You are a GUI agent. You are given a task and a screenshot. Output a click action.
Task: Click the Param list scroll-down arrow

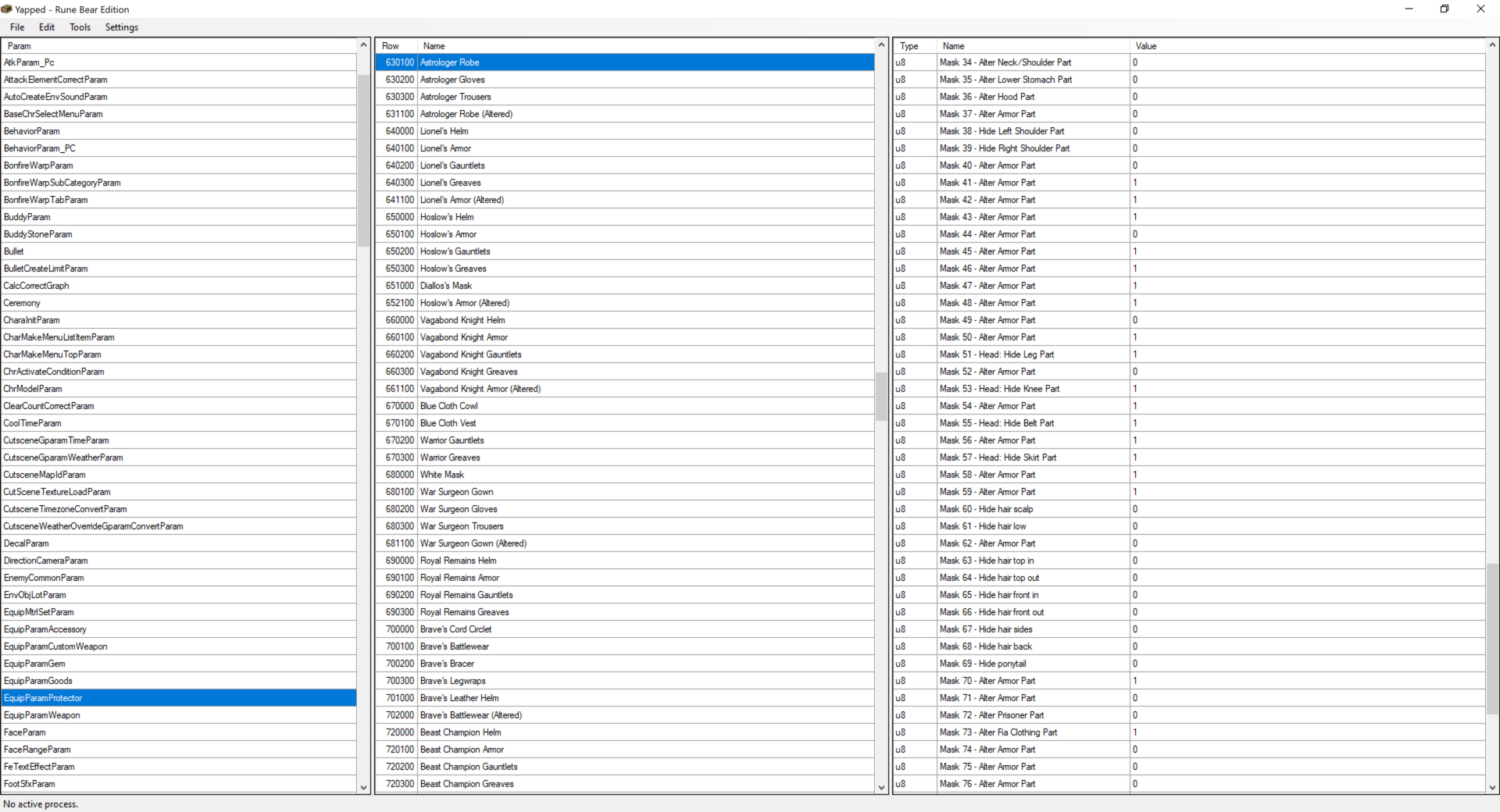point(363,788)
